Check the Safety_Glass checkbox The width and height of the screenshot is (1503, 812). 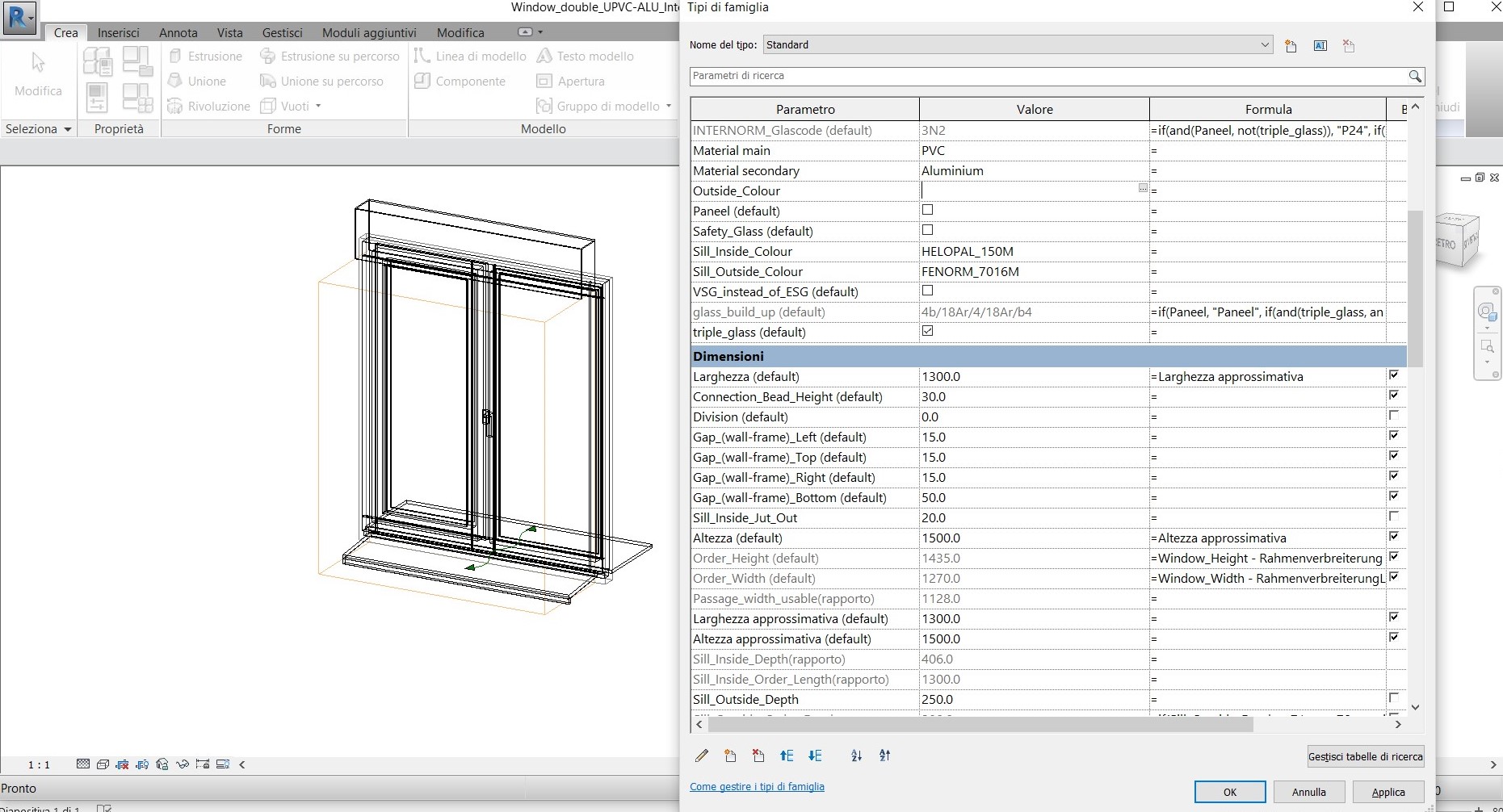pyautogui.click(x=927, y=230)
